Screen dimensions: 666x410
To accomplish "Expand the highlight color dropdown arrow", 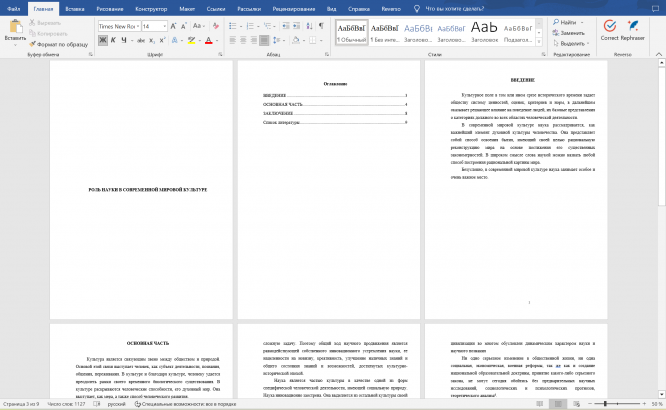I will (x=200, y=41).
